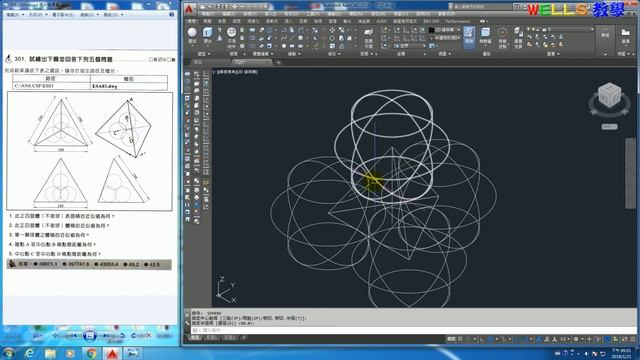Click the Windows Start button

9,353
